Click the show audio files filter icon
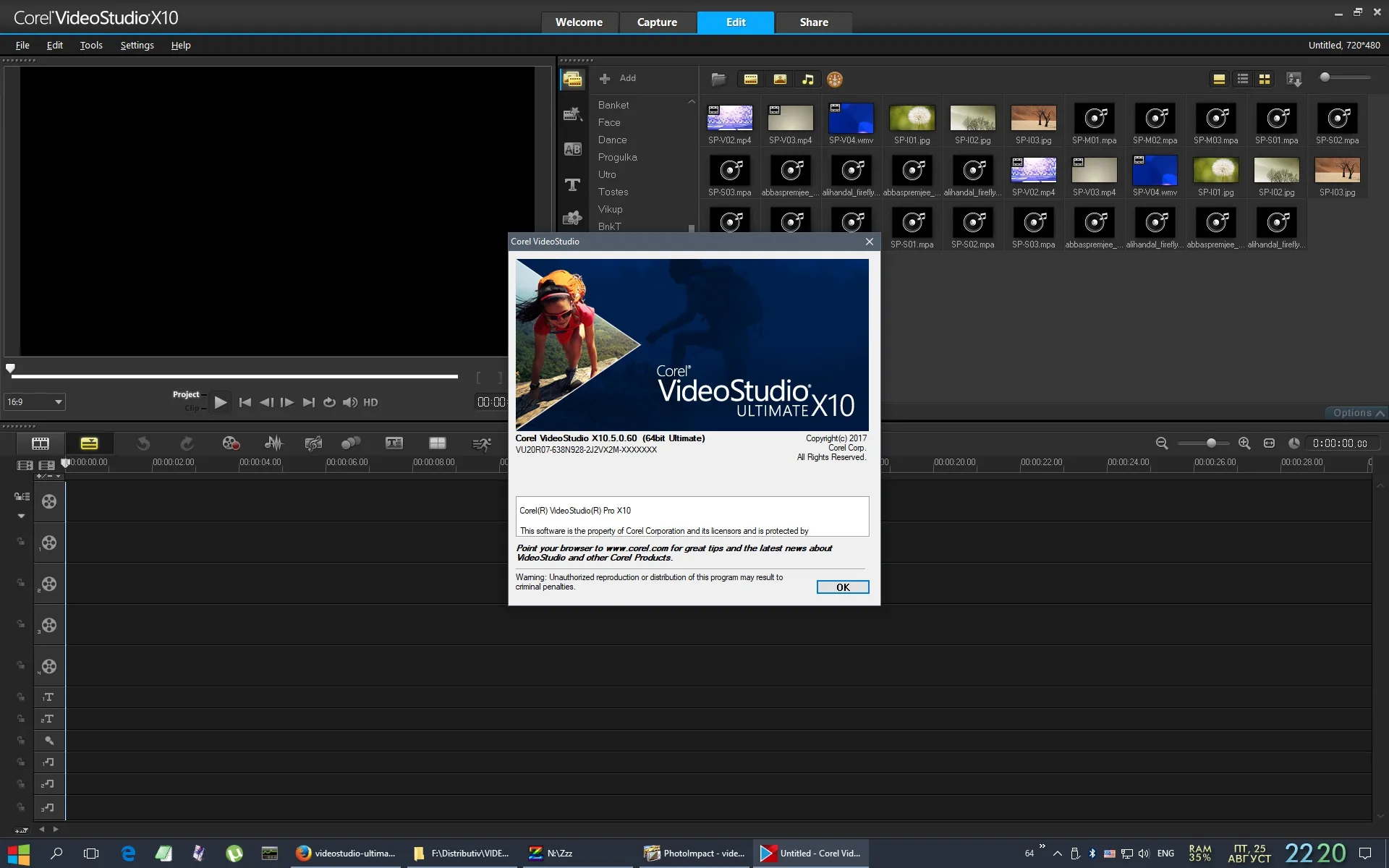1389x868 pixels. click(x=807, y=79)
